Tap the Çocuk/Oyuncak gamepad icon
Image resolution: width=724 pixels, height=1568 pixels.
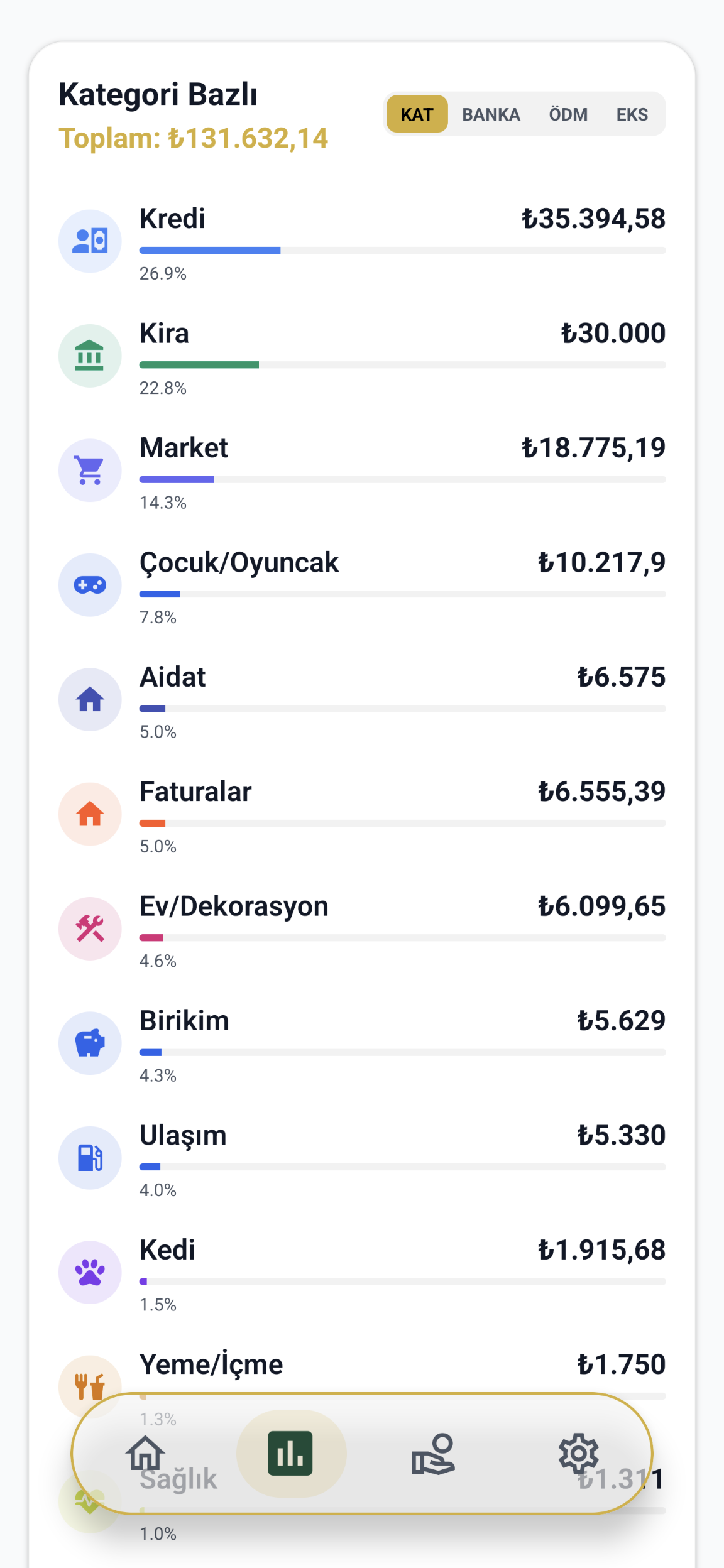pos(90,585)
